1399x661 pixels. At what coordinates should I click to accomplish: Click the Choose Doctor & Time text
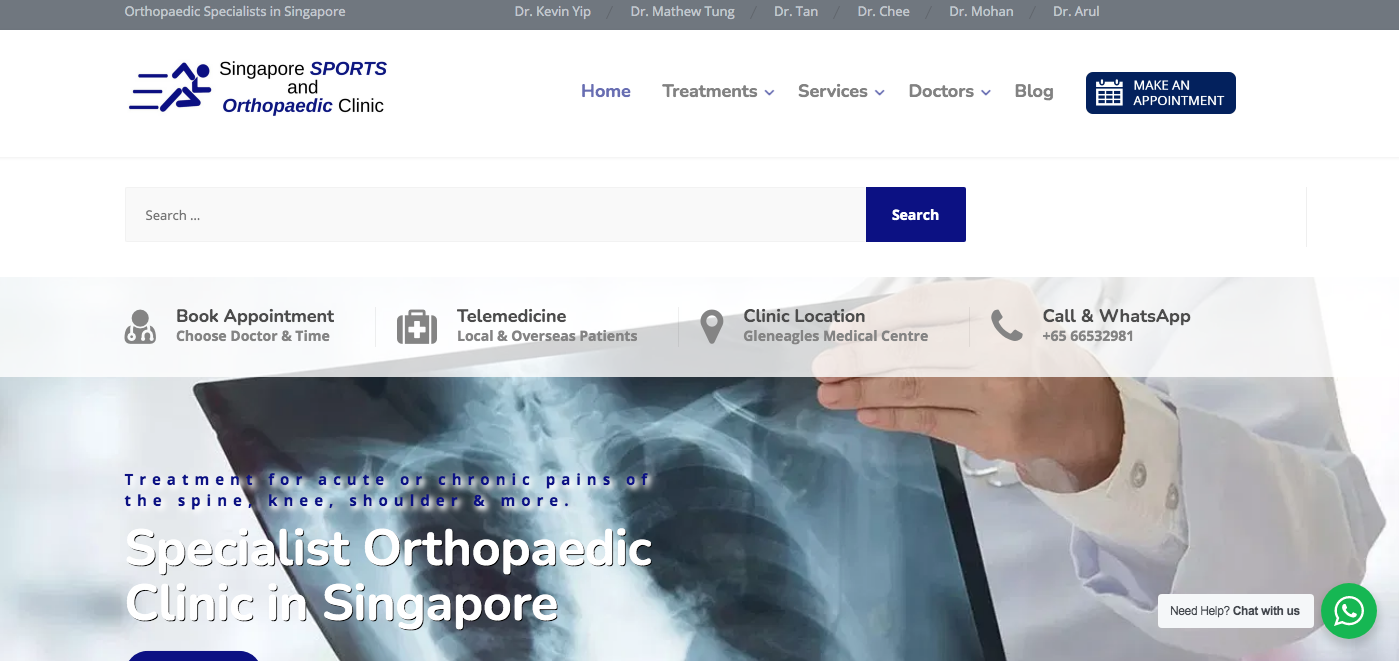(253, 336)
